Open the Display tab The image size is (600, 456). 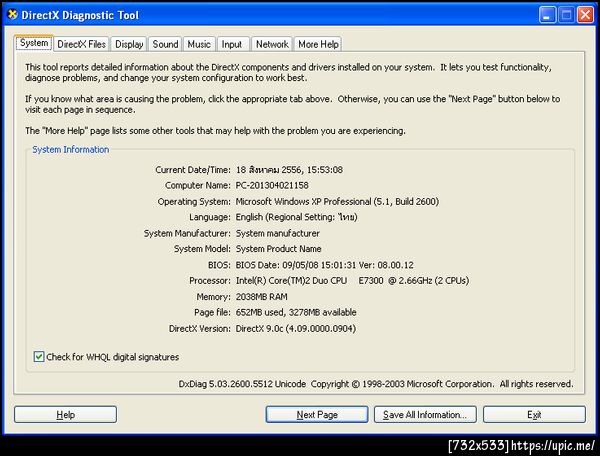pyautogui.click(x=129, y=44)
